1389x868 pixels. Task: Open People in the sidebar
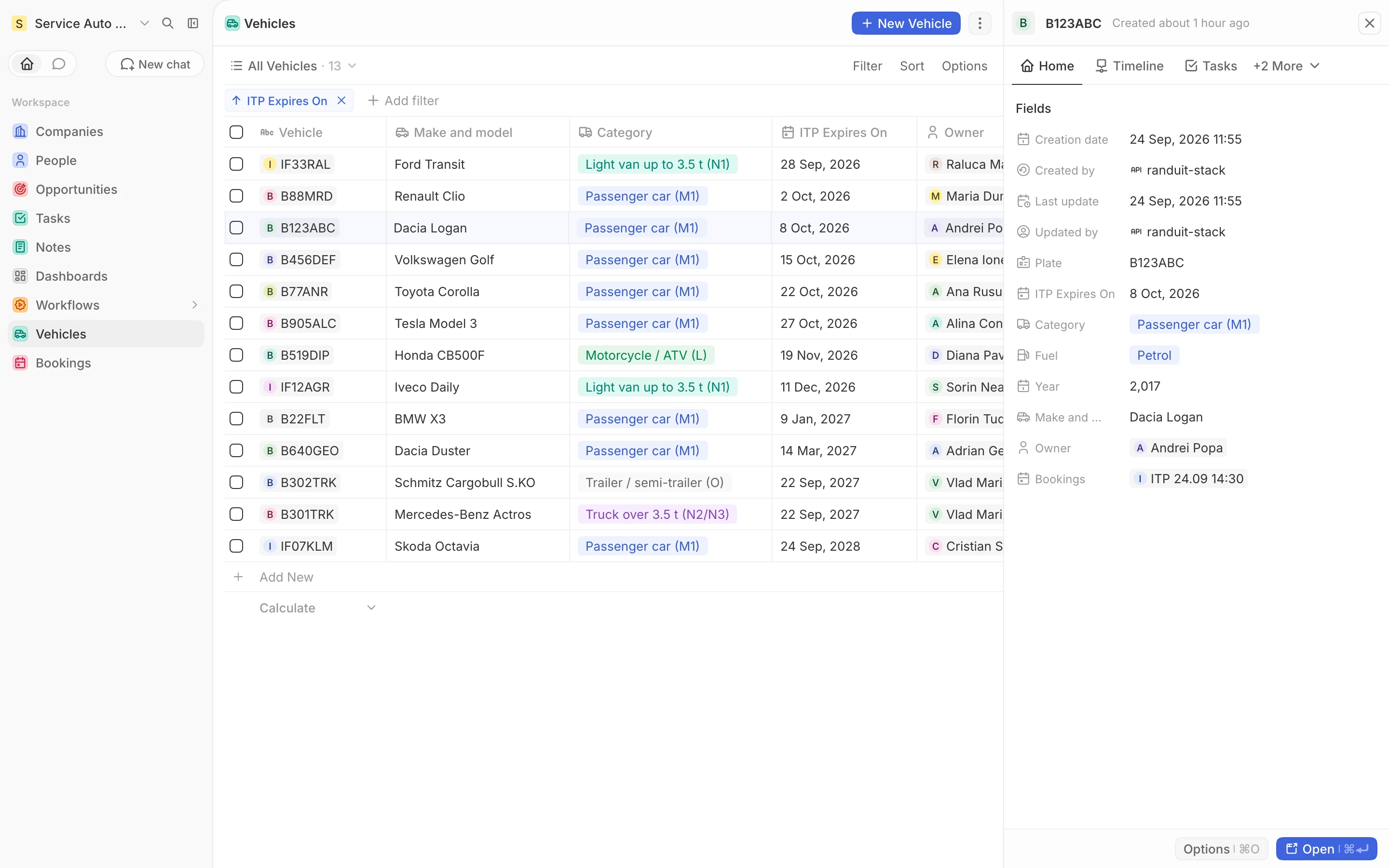tap(106, 160)
